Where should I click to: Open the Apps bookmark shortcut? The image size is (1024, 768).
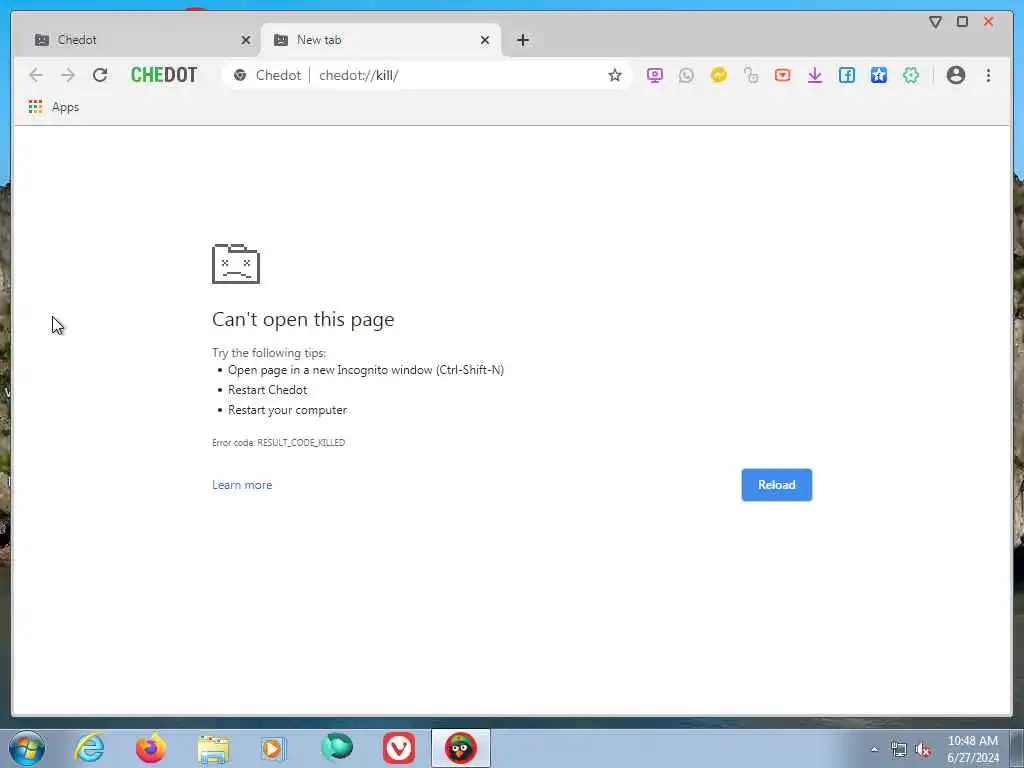tap(54, 106)
